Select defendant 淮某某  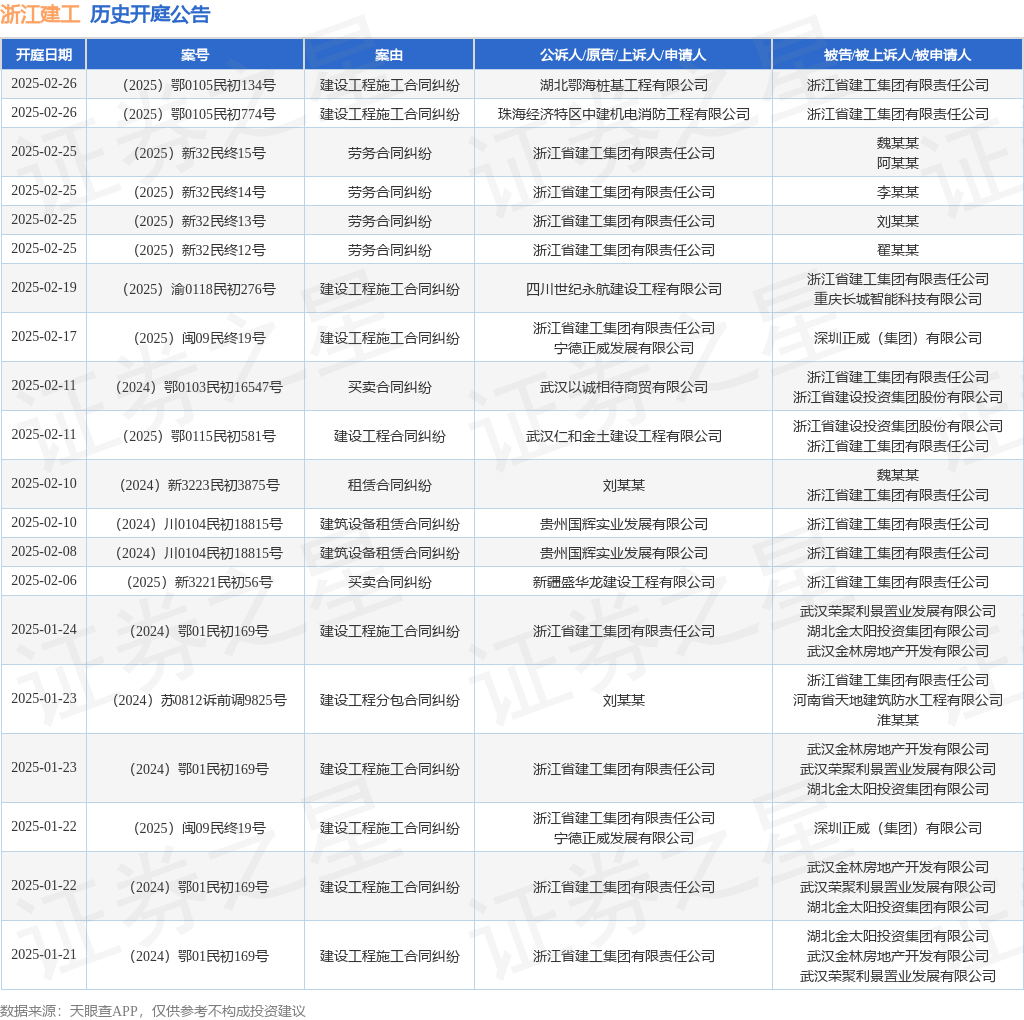click(897, 720)
